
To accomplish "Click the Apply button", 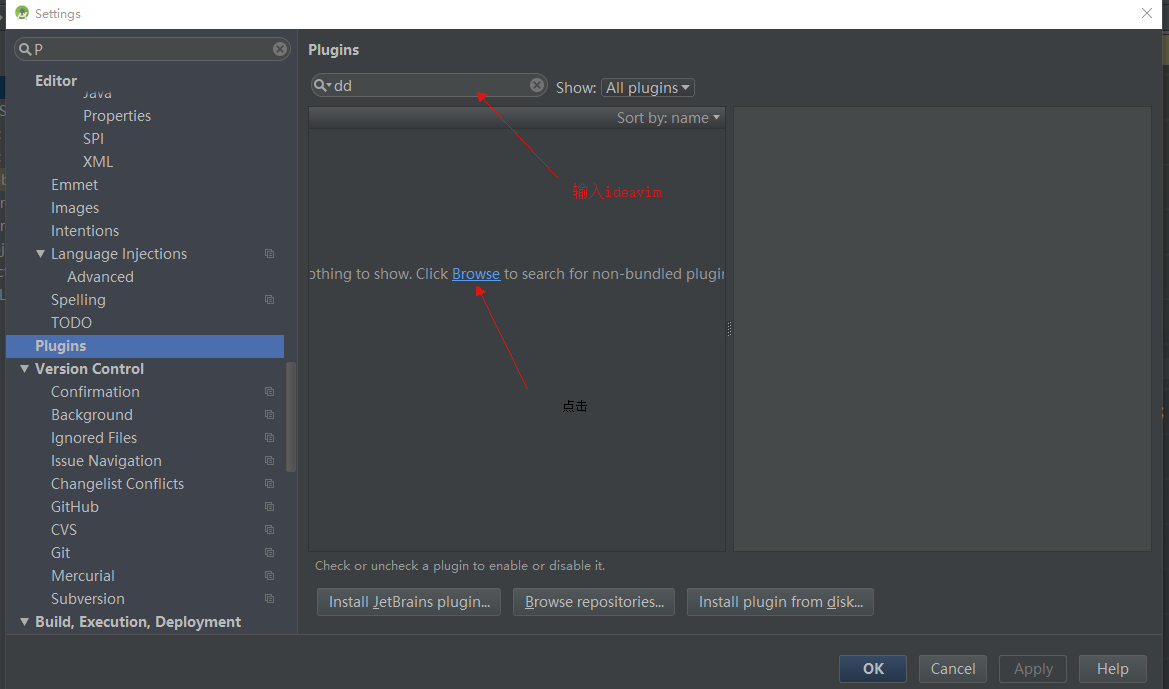I will [x=1033, y=669].
